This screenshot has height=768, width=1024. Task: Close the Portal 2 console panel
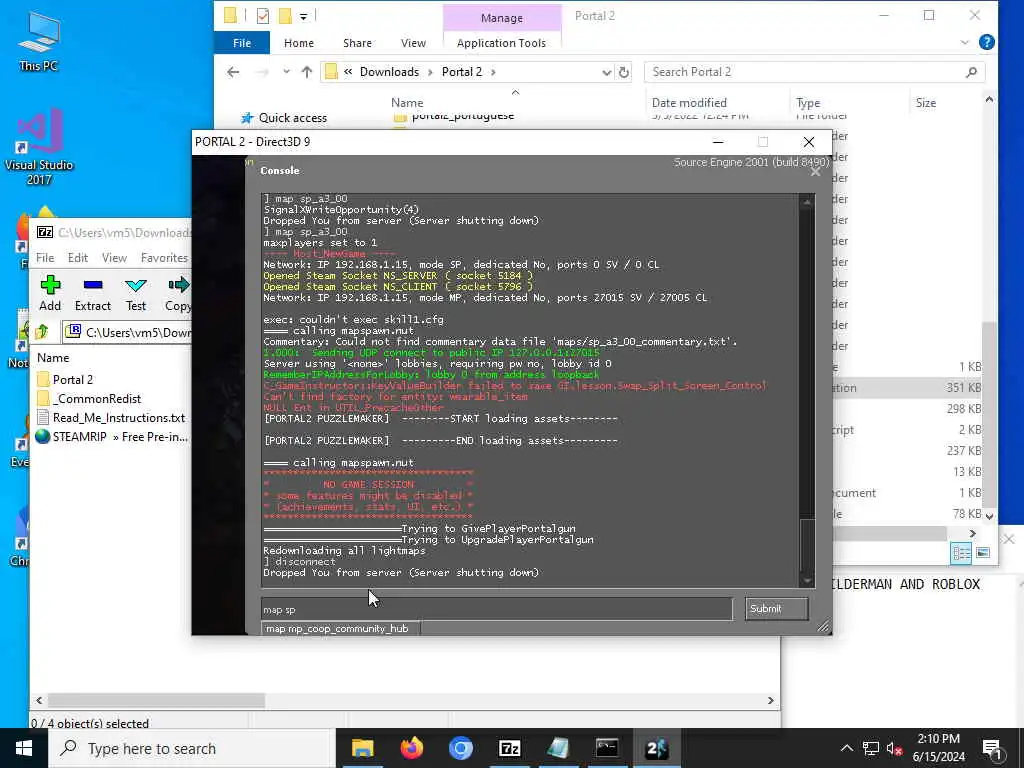point(816,172)
